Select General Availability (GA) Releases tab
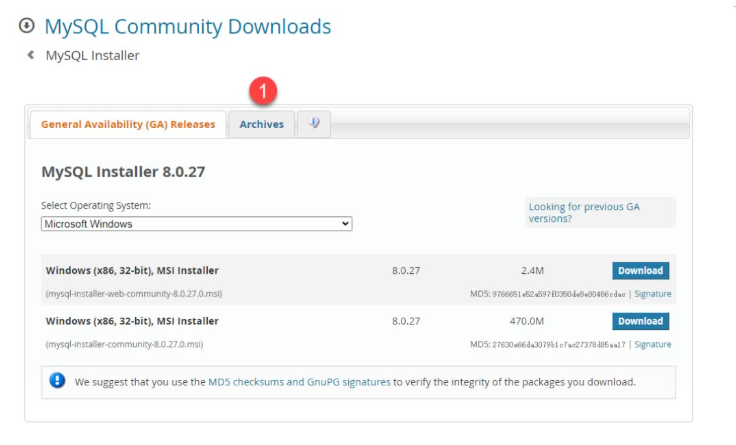This screenshot has height=445, width=736. coord(128,124)
